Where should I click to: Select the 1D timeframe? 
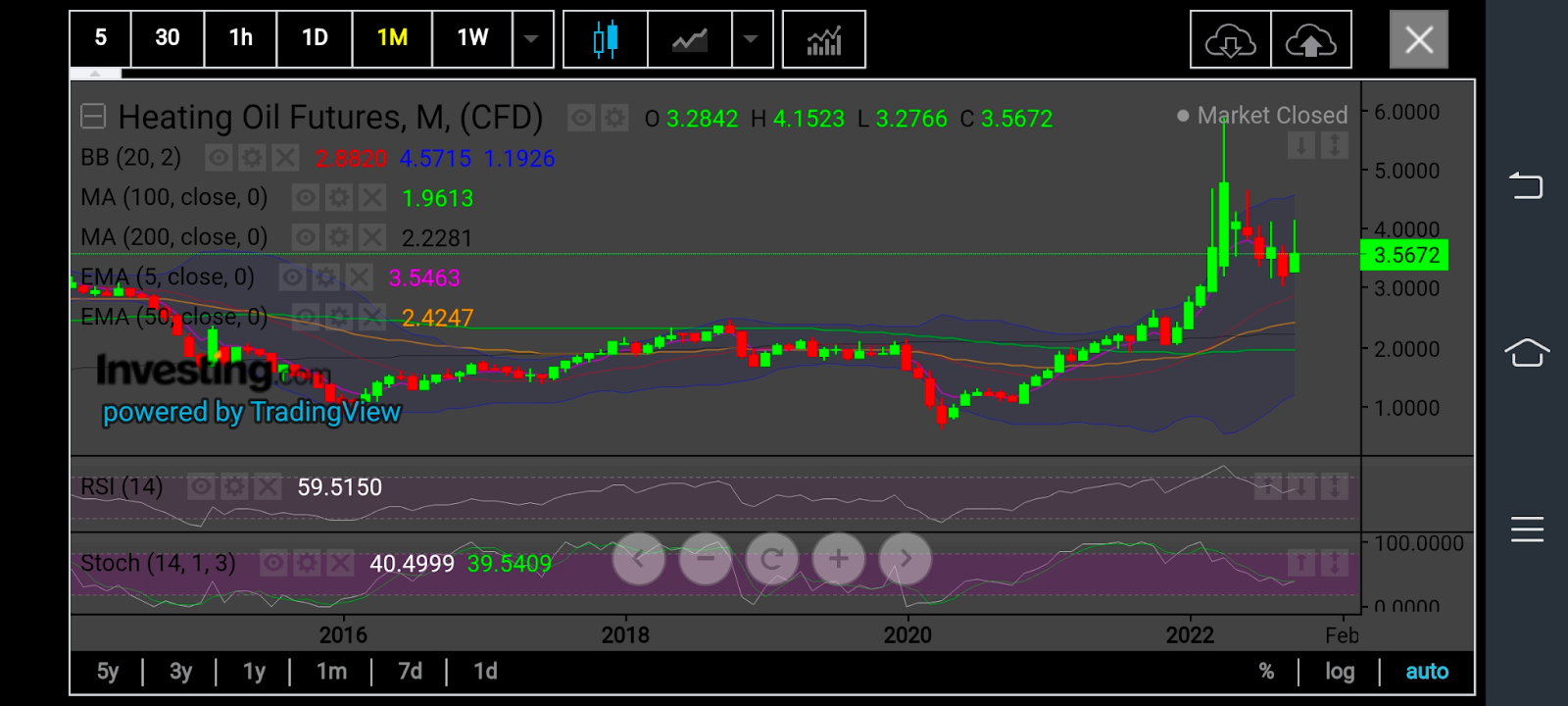click(315, 39)
